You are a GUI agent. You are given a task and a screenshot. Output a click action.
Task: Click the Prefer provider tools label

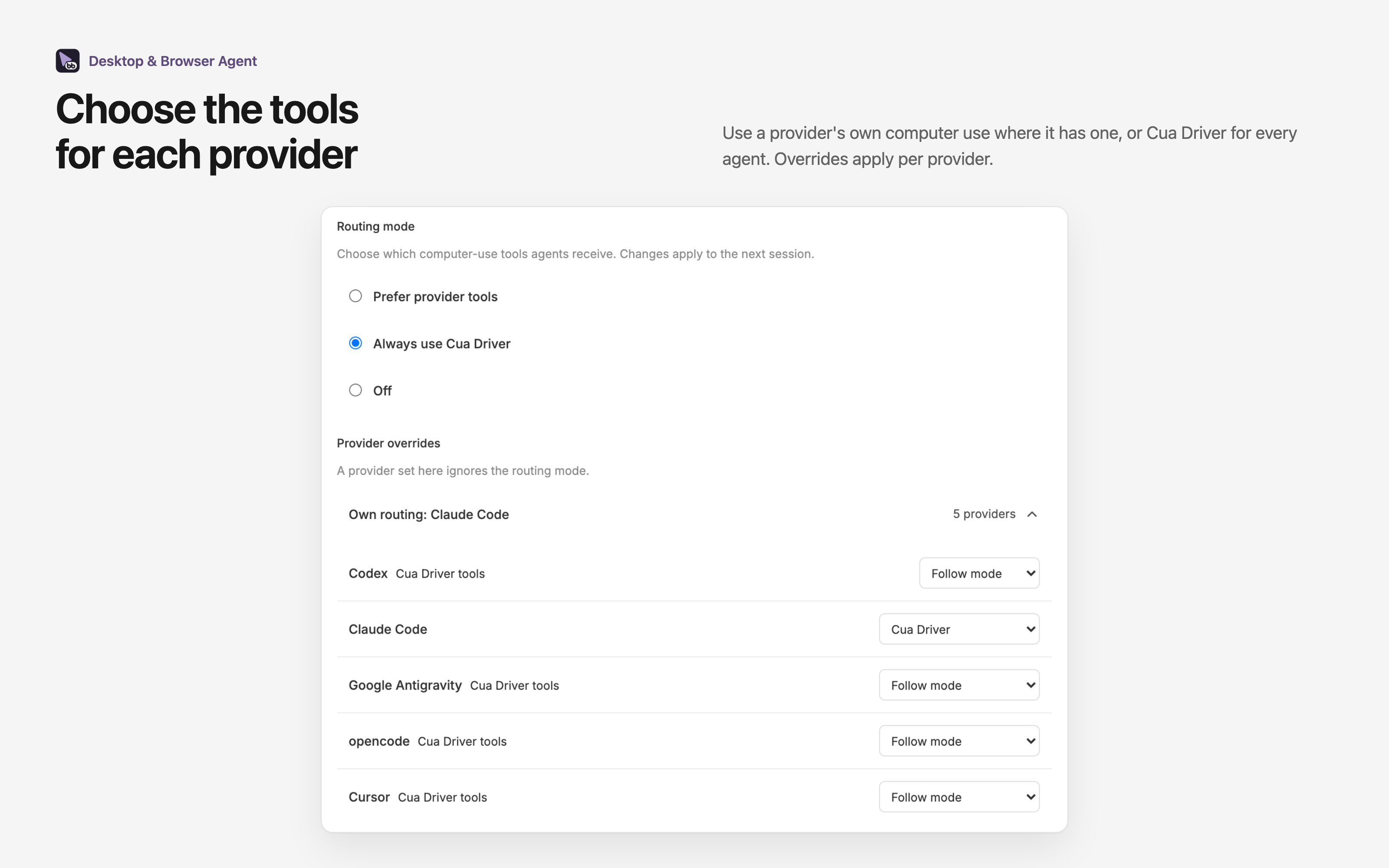(435, 297)
